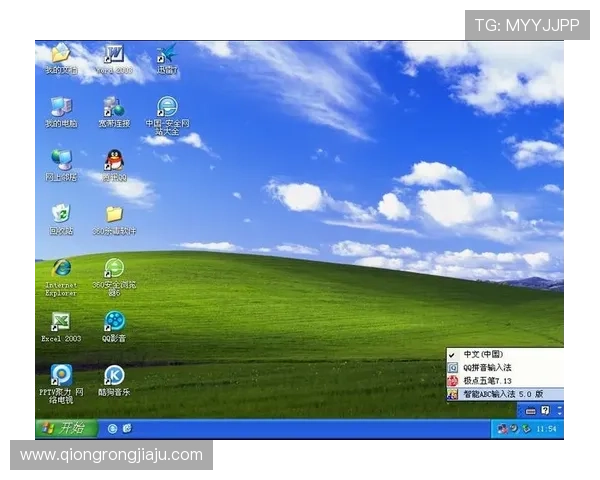Launch the Word 2003 shortcut
The image size is (600, 480).
tap(114, 58)
